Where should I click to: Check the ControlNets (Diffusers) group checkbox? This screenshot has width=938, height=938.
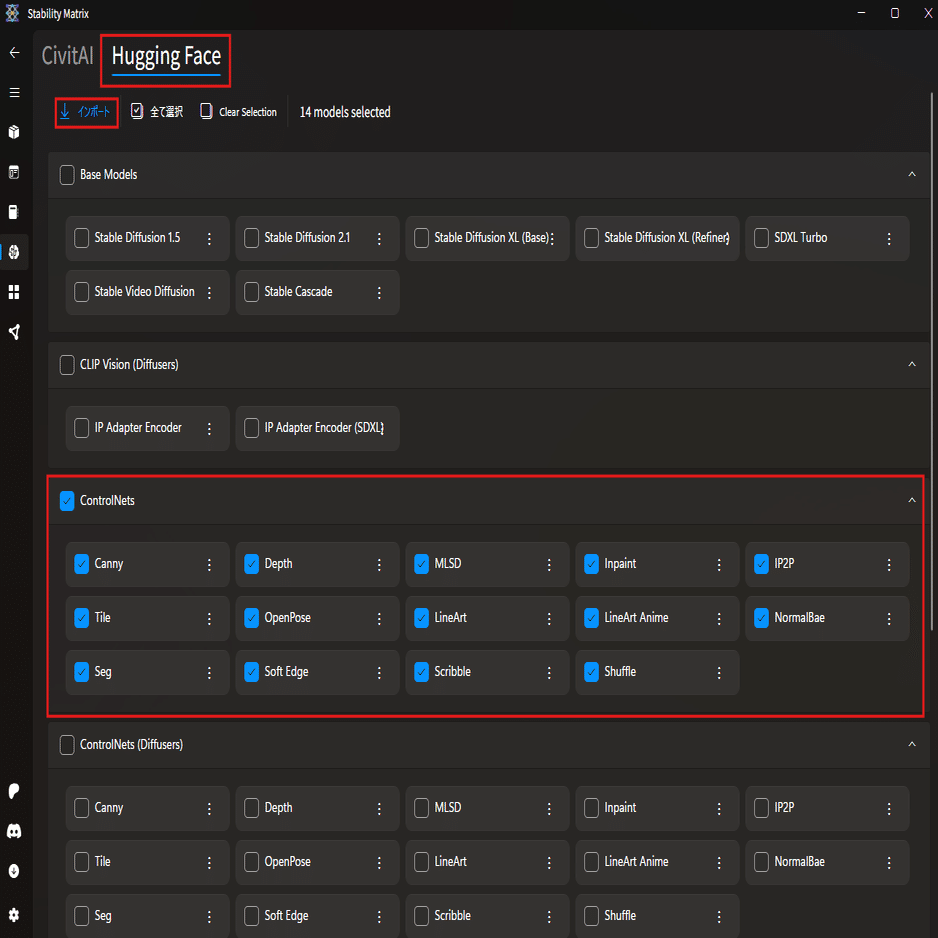click(67, 744)
